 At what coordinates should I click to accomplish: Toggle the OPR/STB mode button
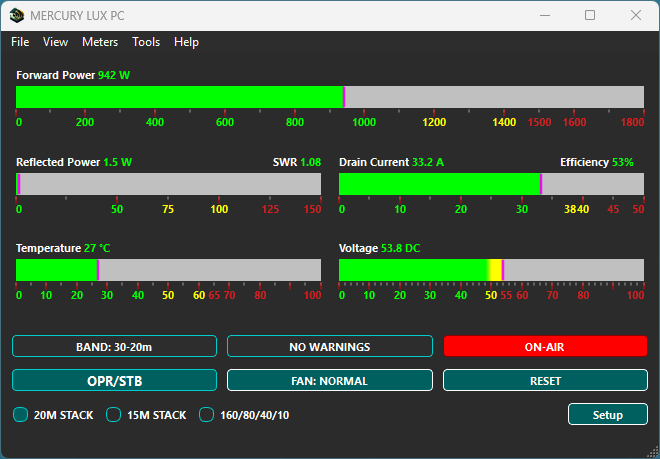114,381
